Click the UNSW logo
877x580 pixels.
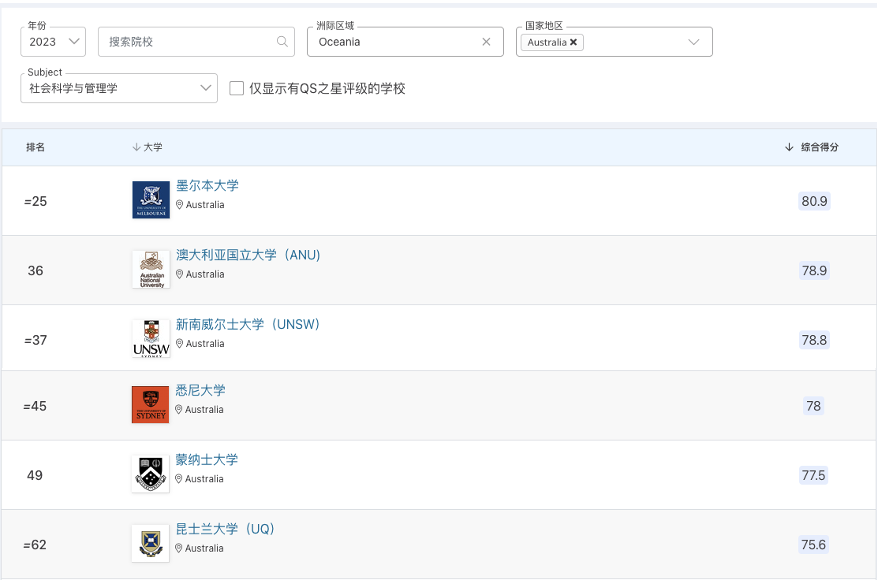point(151,338)
